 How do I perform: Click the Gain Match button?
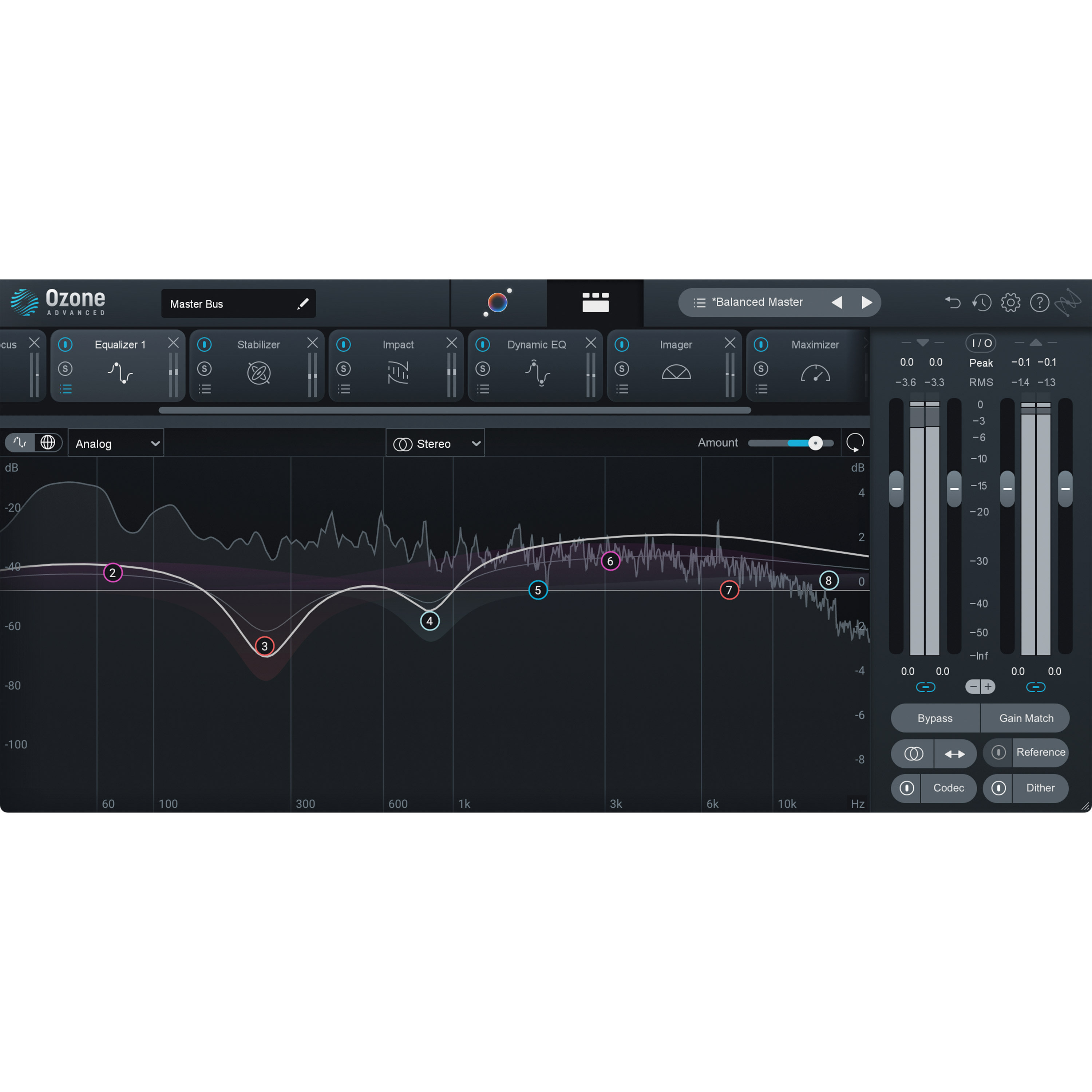(x=1026, y=718)
